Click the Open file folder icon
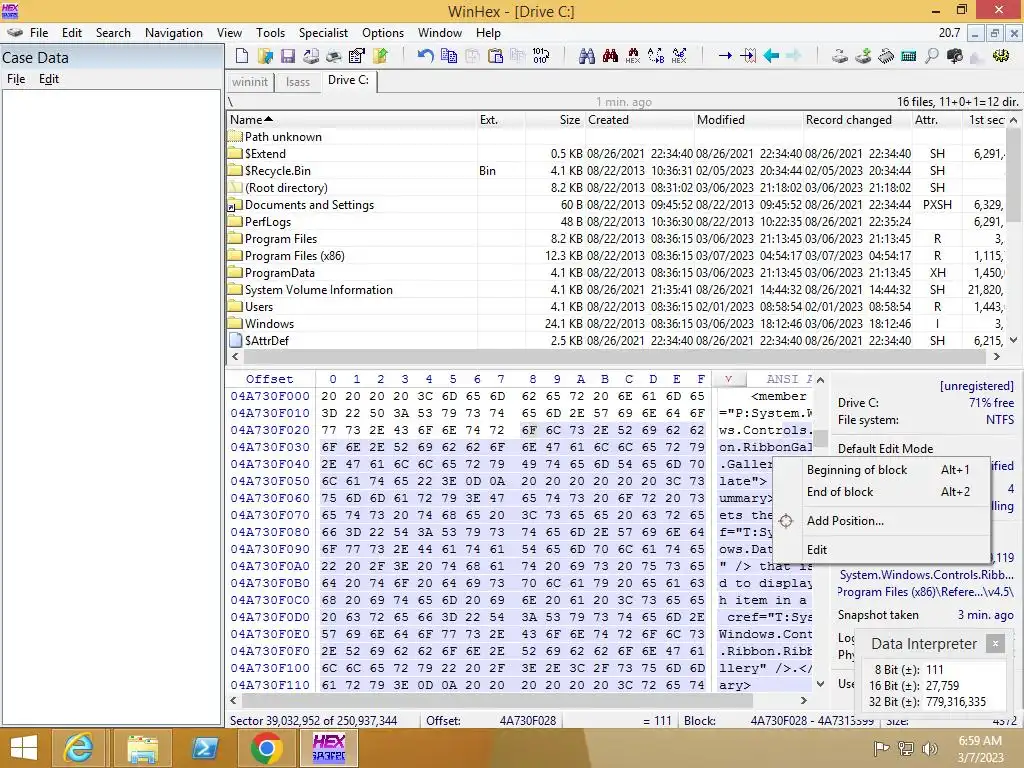This screenshot has height=768, width=1024. click(x=265, y=56)
